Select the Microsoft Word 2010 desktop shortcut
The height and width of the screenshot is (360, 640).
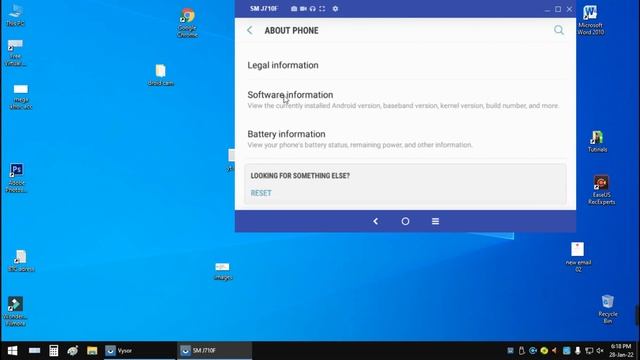pyautogui.click(x=590, y=20)
